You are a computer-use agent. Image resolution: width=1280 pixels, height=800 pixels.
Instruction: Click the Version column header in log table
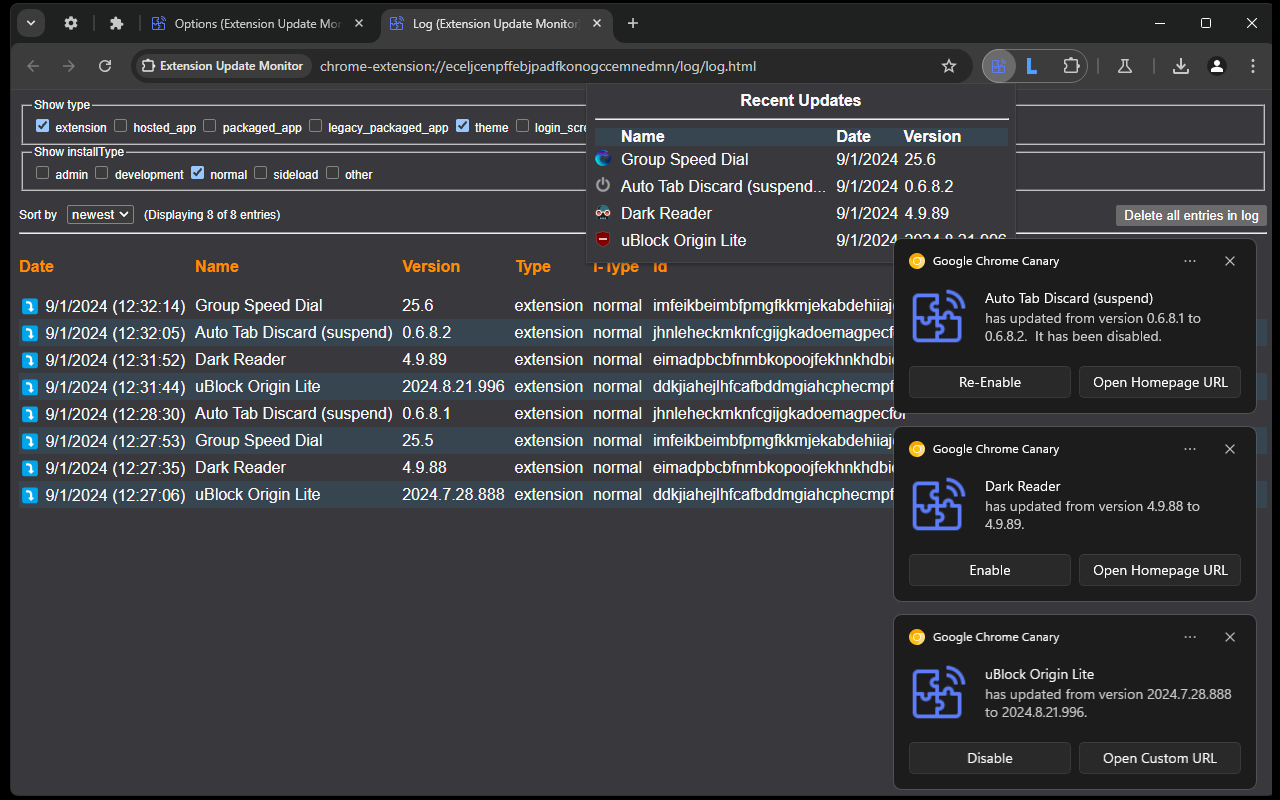pyautogui.click(x=431, y=266)
